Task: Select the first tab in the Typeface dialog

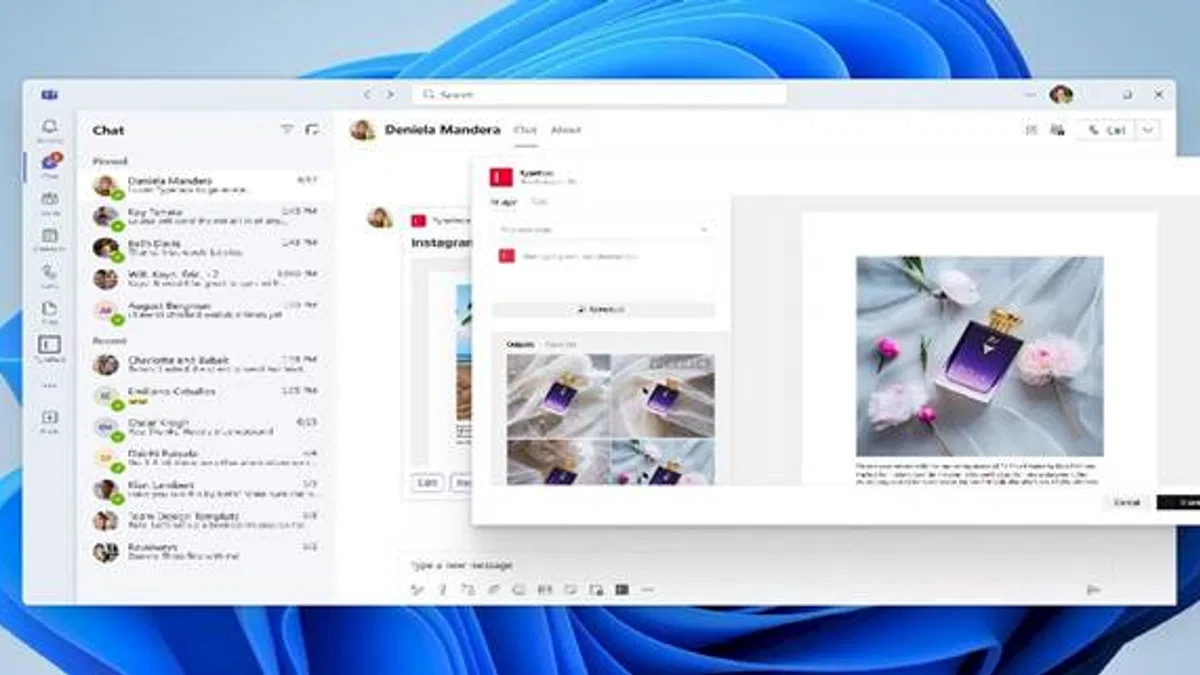Action: [x=503, y=202]
